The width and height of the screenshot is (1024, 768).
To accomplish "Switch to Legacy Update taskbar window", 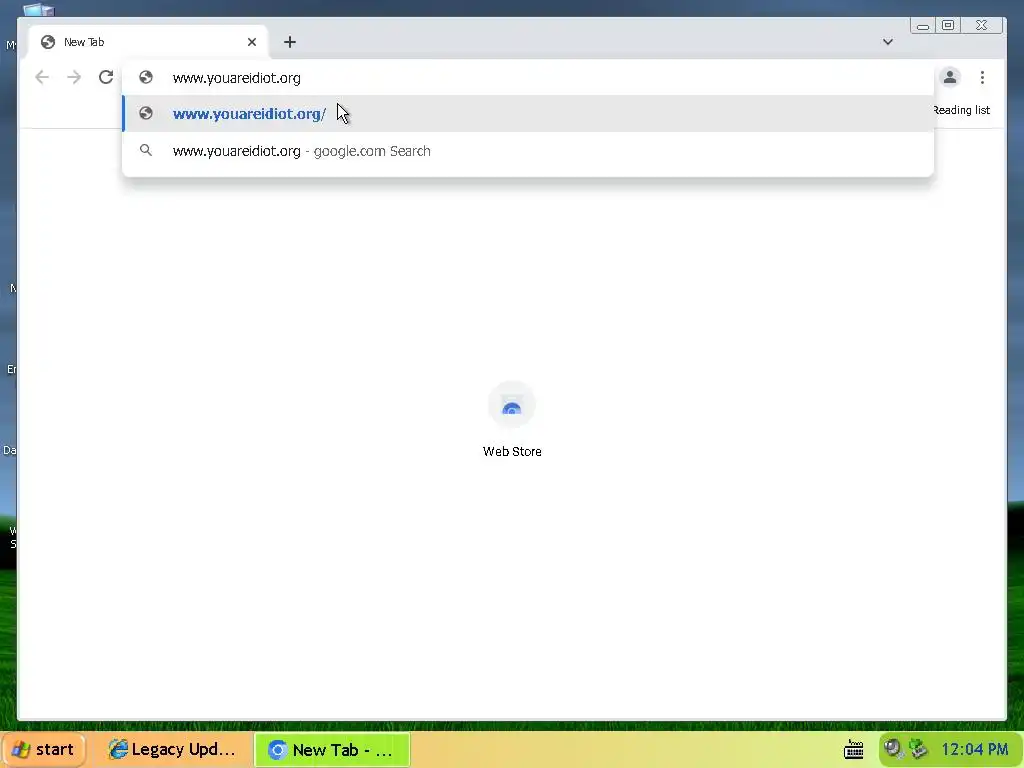I will [172, 749].
